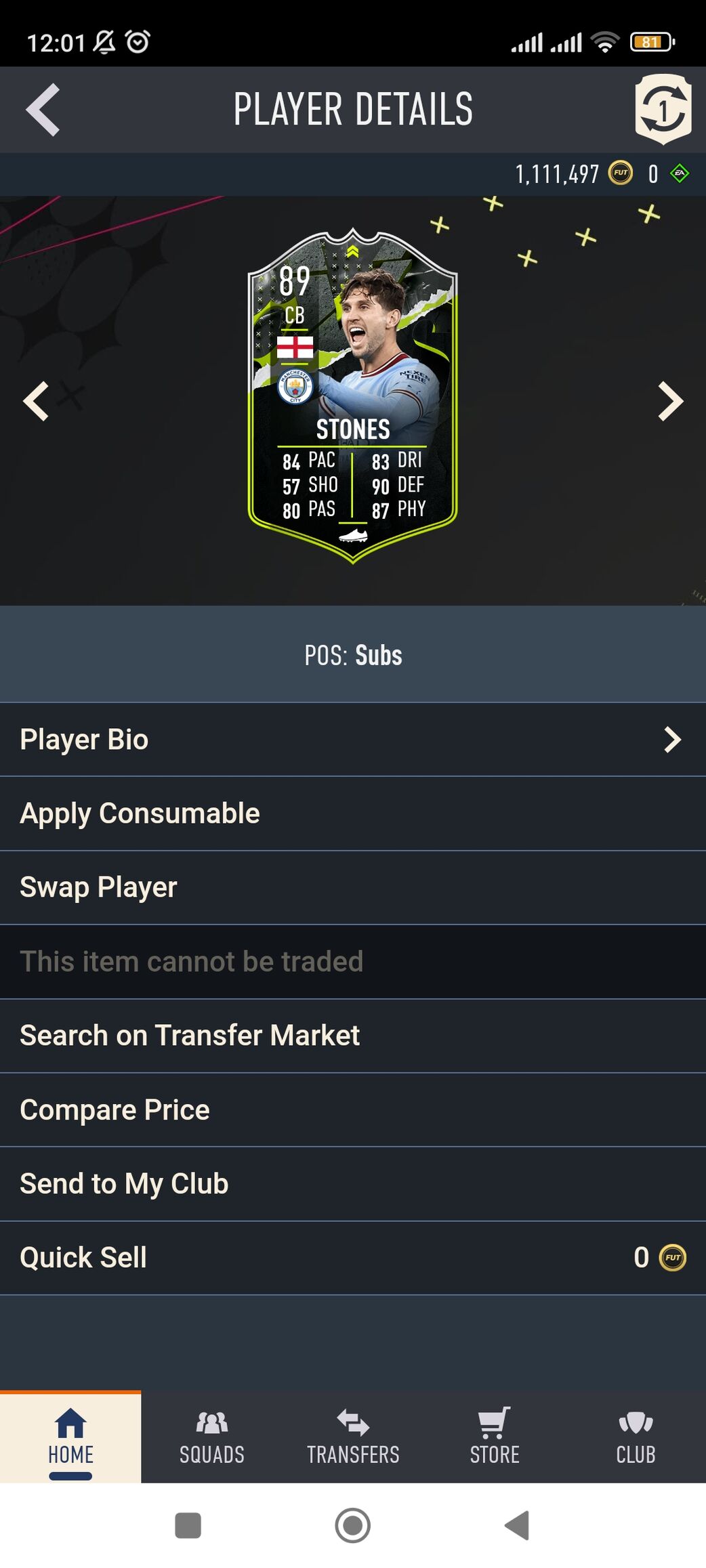Open Compare Price
706x1568 pixels.
point(352,1109)
